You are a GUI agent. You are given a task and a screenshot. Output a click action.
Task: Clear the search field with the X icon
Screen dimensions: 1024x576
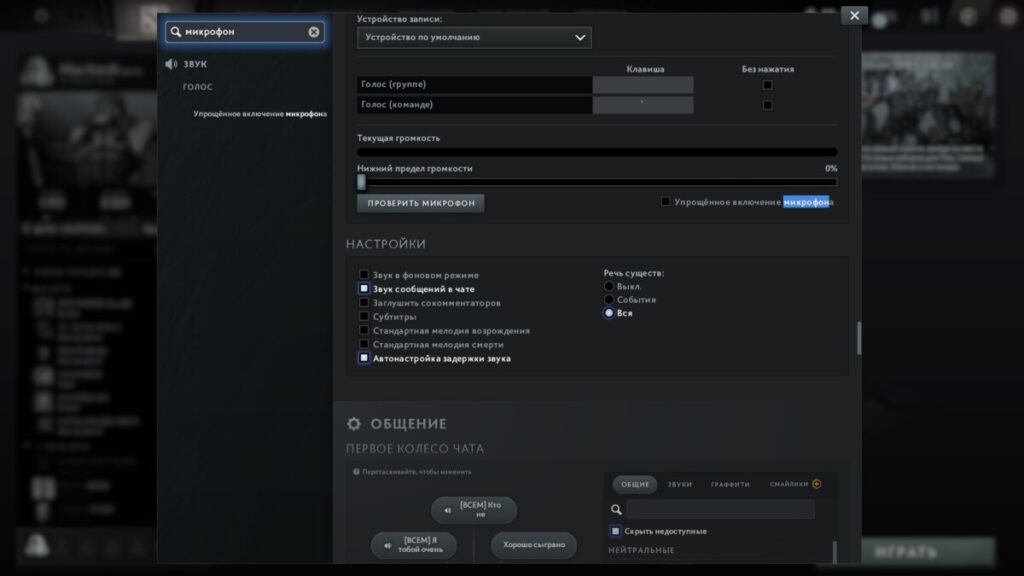pos(314,32)
